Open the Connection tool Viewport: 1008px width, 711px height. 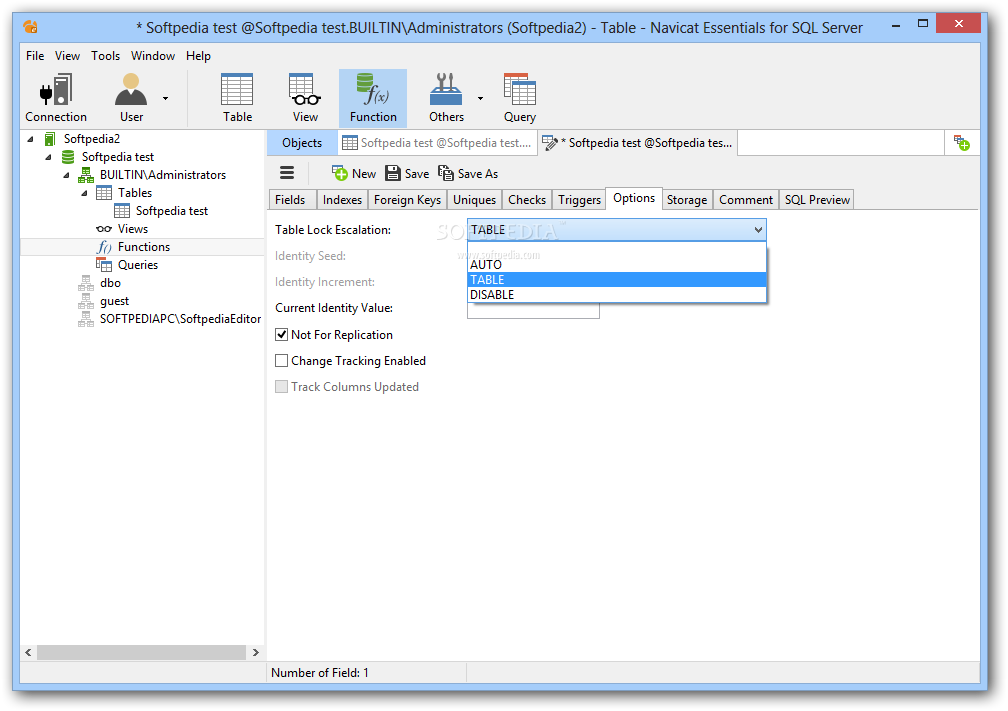pyautogui.click(x=56, y=98)
